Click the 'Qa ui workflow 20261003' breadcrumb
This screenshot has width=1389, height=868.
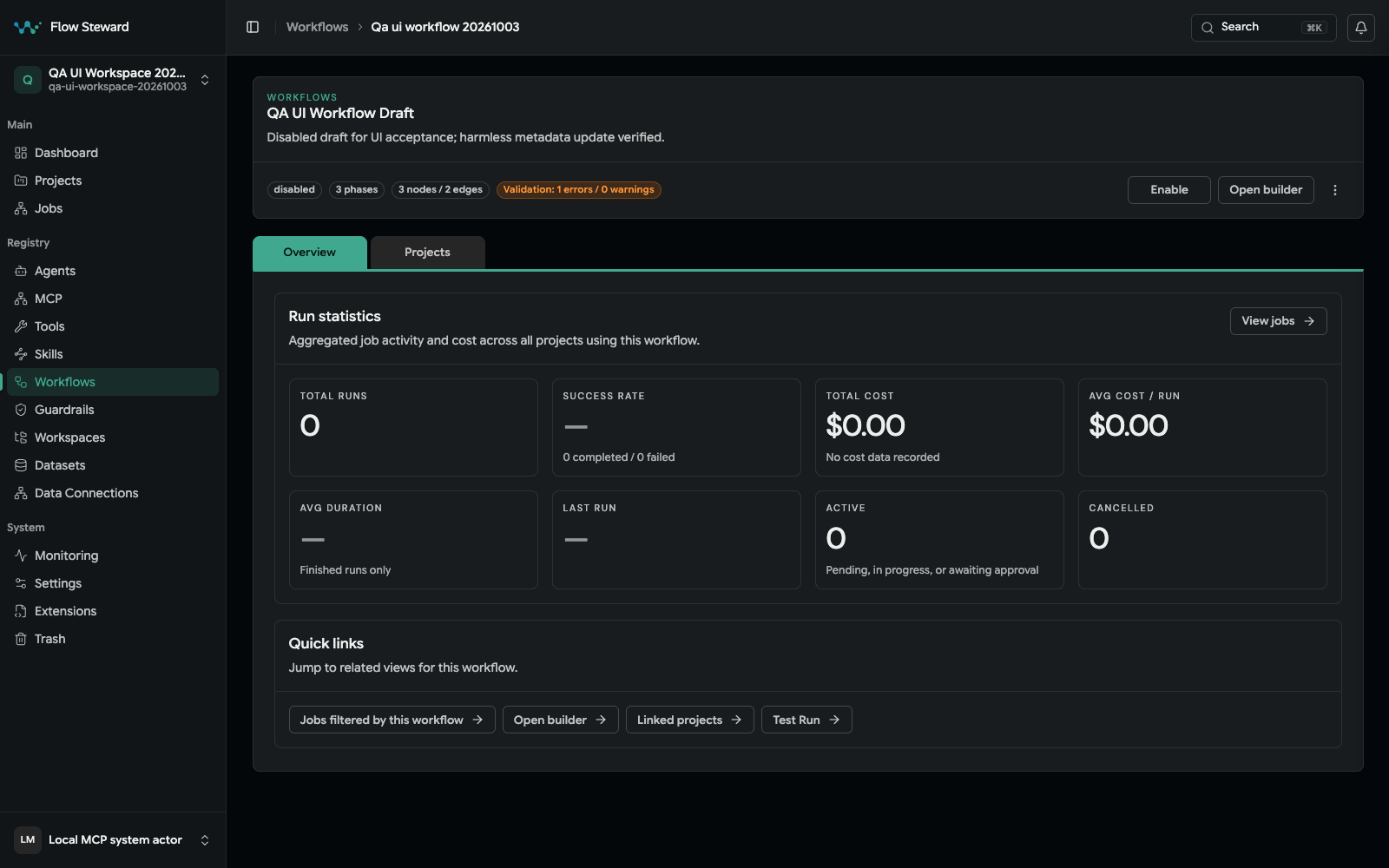point(445,27)
